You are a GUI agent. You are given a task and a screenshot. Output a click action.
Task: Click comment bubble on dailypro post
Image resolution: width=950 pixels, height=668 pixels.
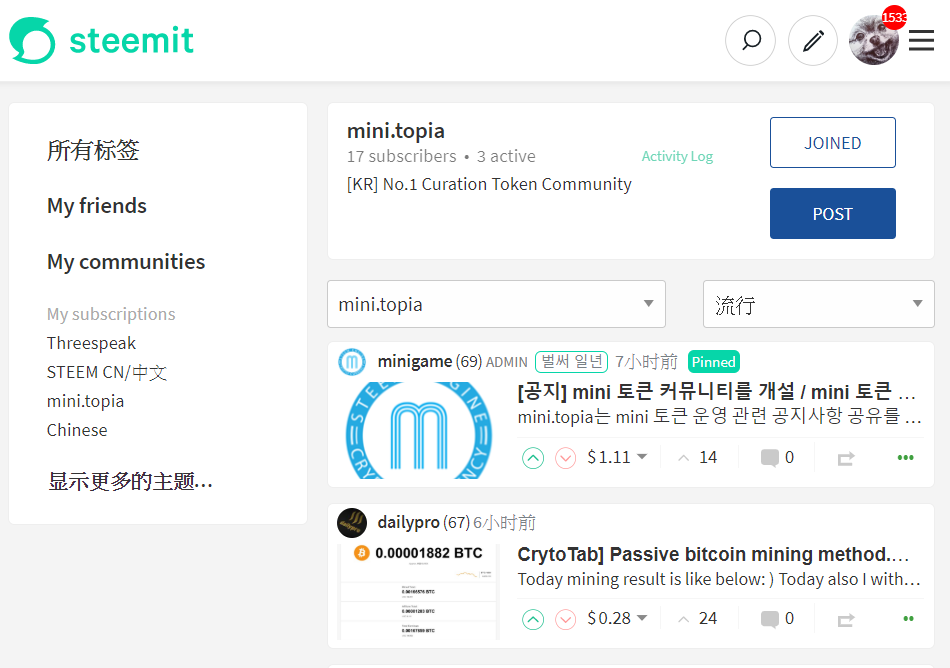point(769,619)
